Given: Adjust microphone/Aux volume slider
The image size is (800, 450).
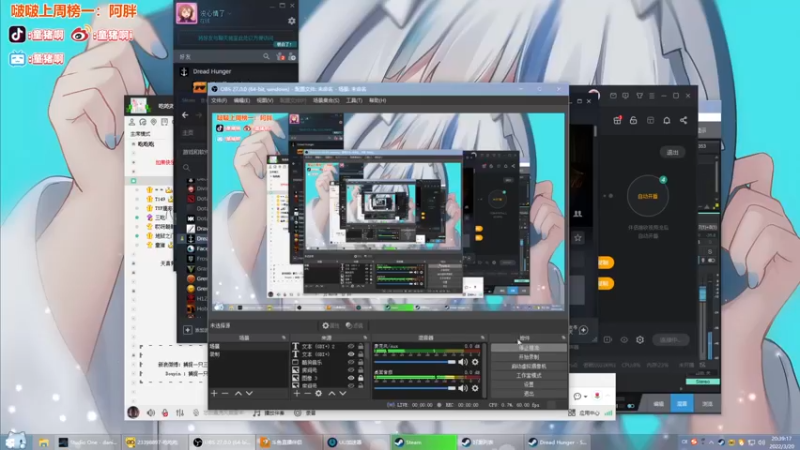Looking at the screenshot, I should [x=415, y=362].
